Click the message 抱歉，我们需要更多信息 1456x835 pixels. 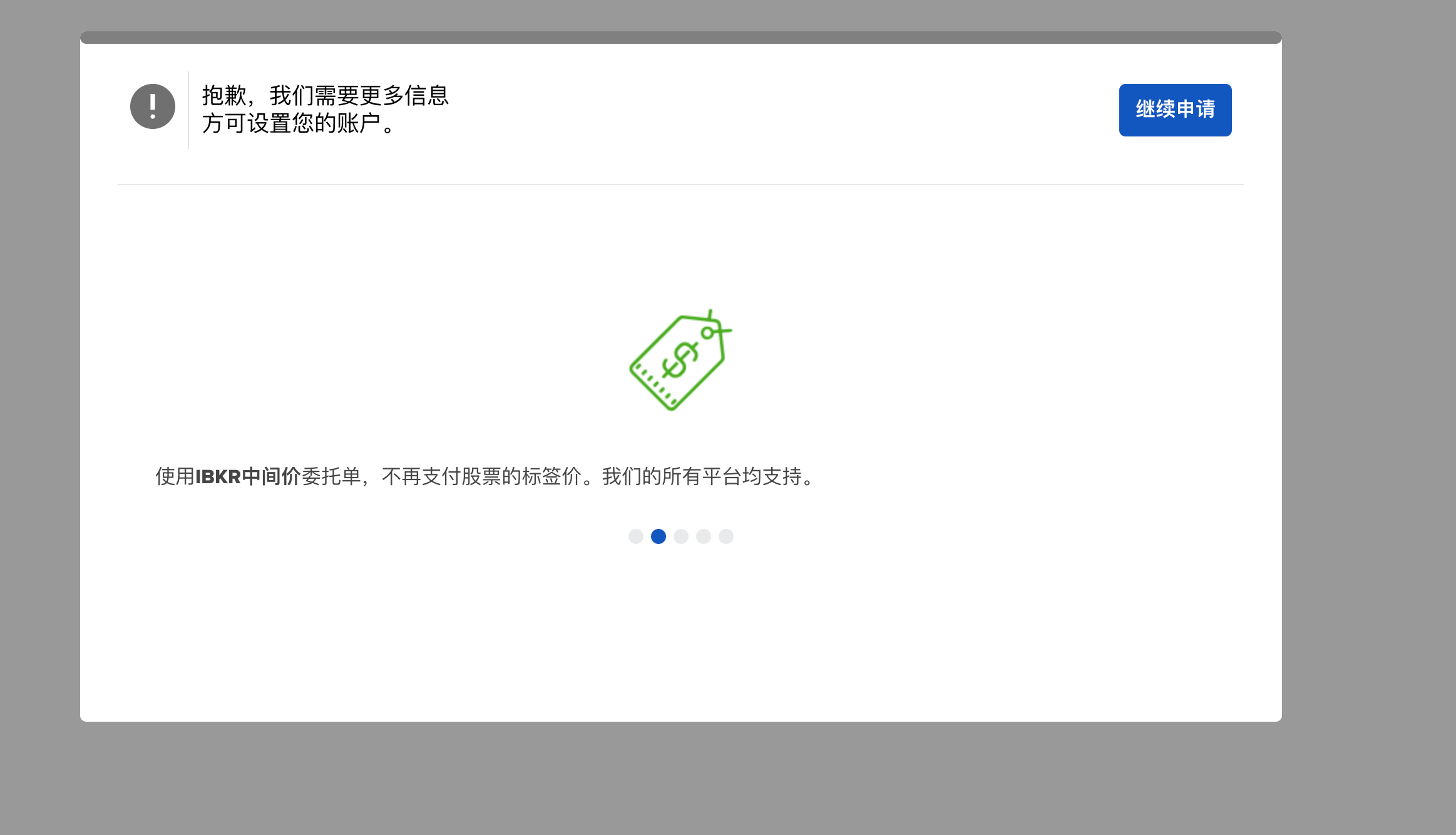click(x=326, y=95)
